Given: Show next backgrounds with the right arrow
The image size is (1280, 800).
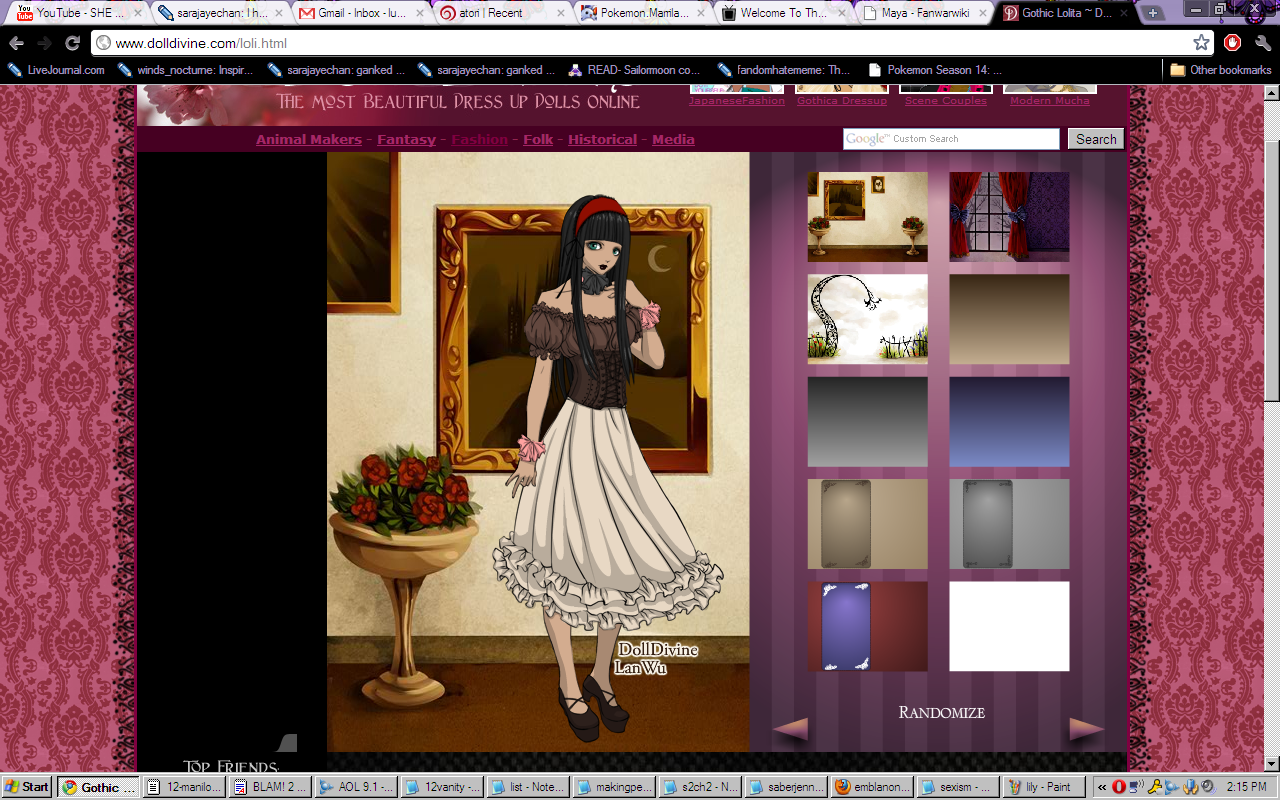Looking at the screenshot, I should (x=1086, y=729).
